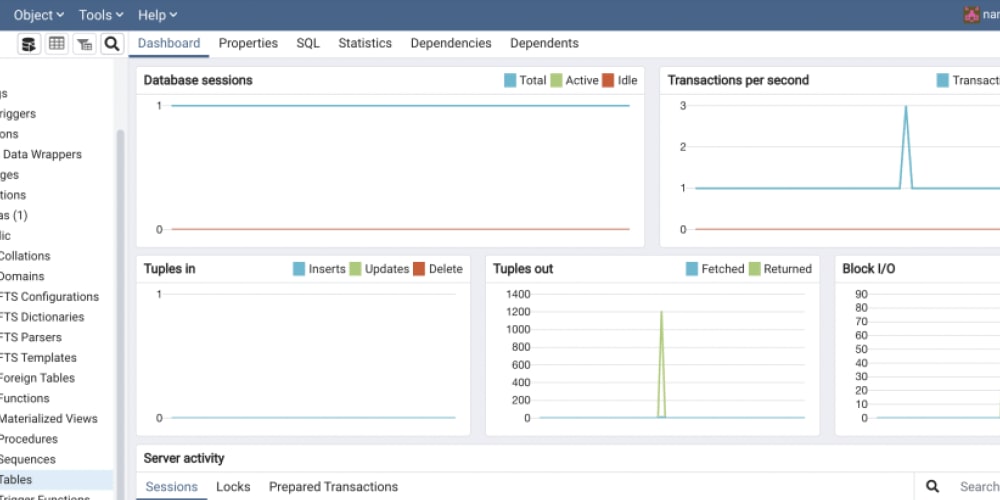Click the 1400 axis label in Tuples out
The width and height of the screenshot is (1000, 500).
[x=518, y=294]
